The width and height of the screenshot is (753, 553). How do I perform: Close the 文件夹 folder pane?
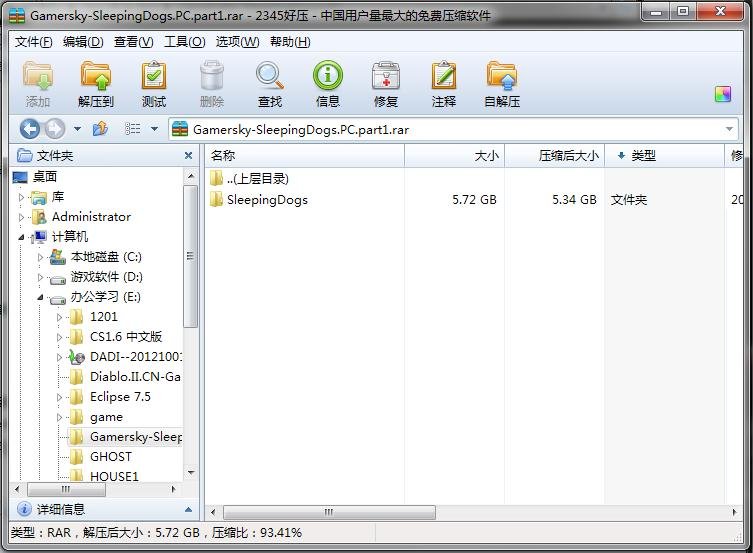pyautogui.click(x=188, y=156)
